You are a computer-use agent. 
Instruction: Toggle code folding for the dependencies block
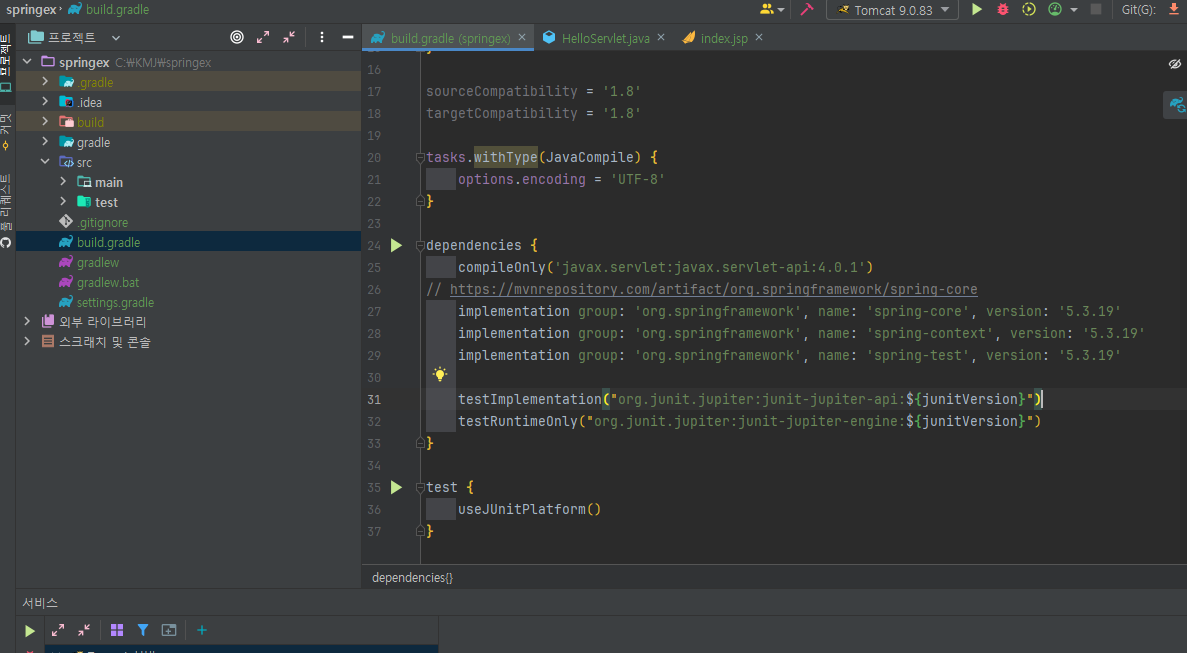point(419,245)
